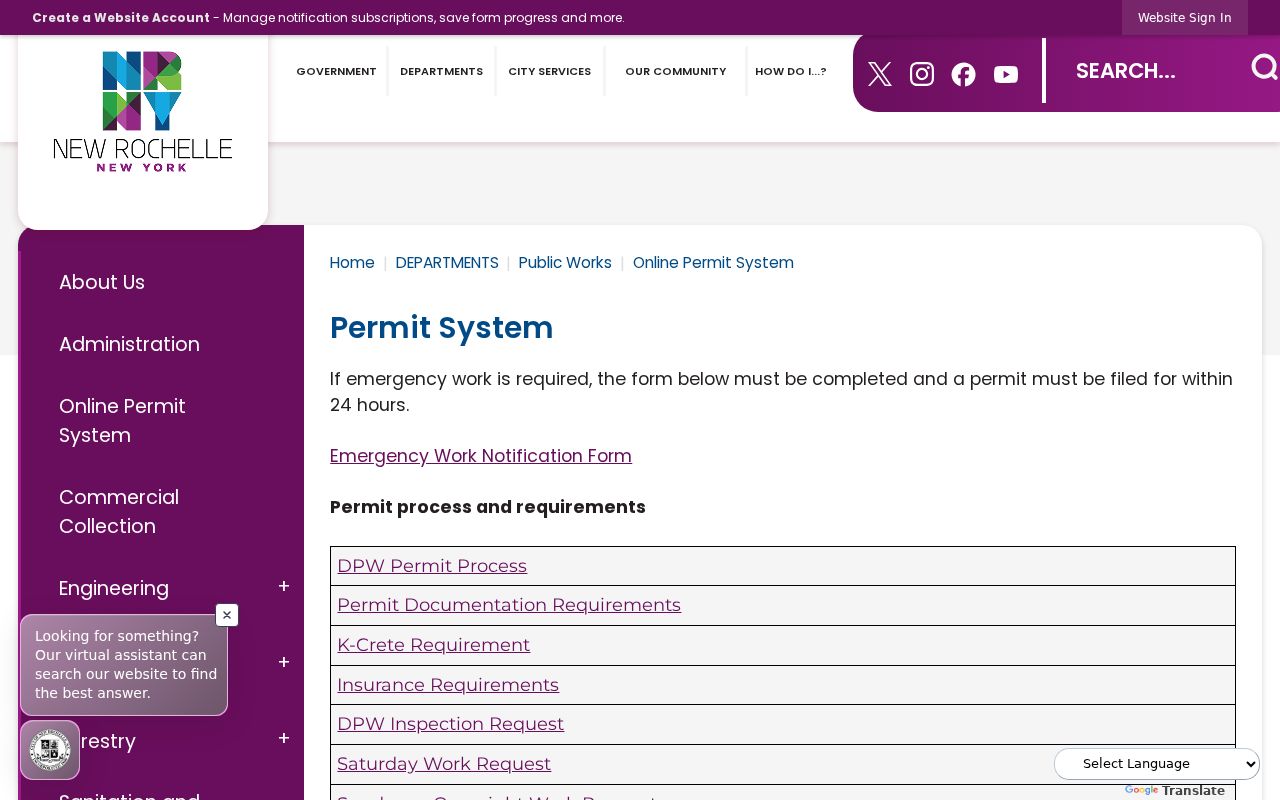This screenshot has height=800, width=1280.
Task: Open DPW Permit Process link
Action: (x=432, y=566)
